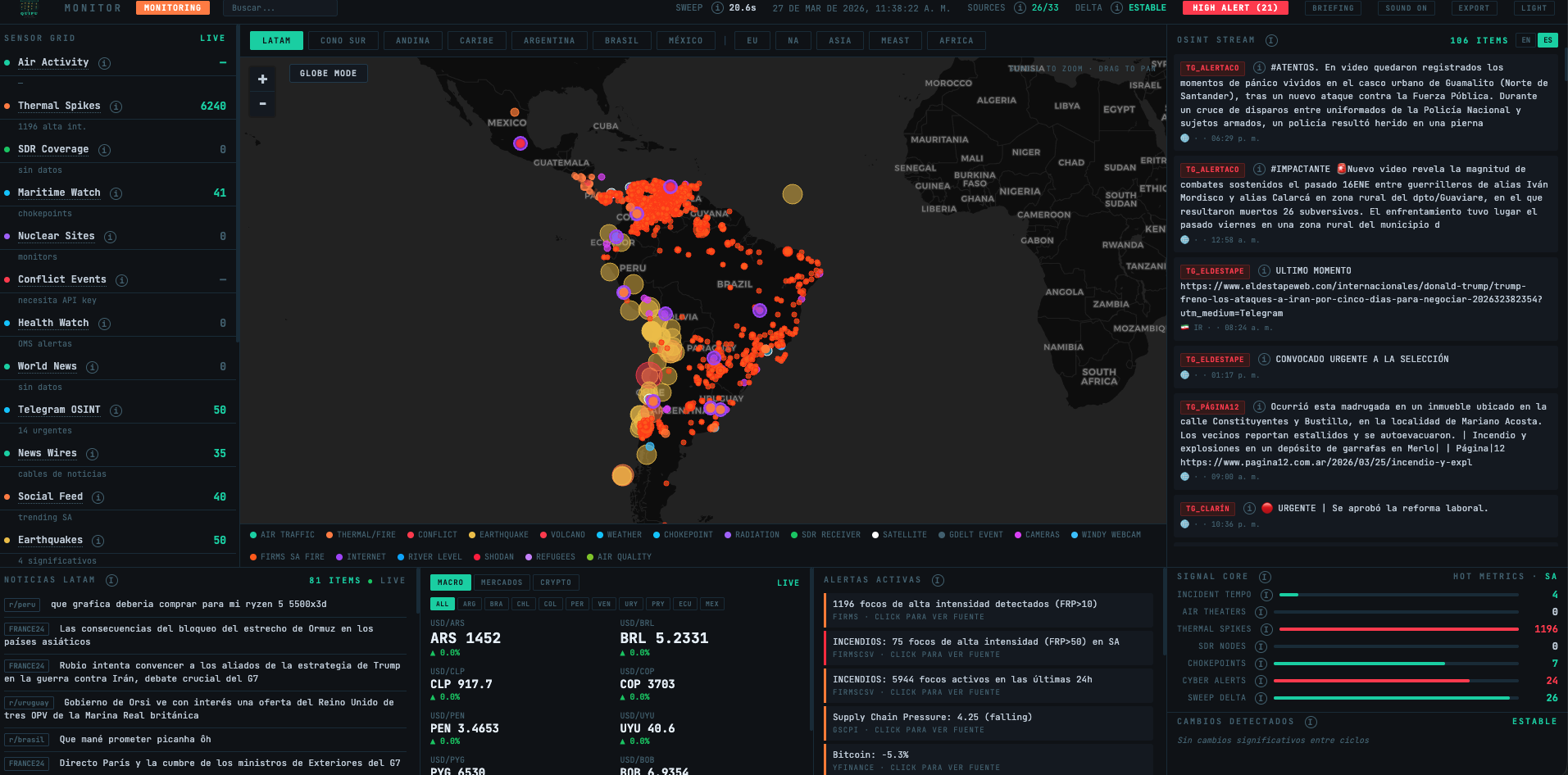This screenshot has width=1568, height=775.
Task: Switch to the CRYPTO market tab
Action: click(556, 582)
